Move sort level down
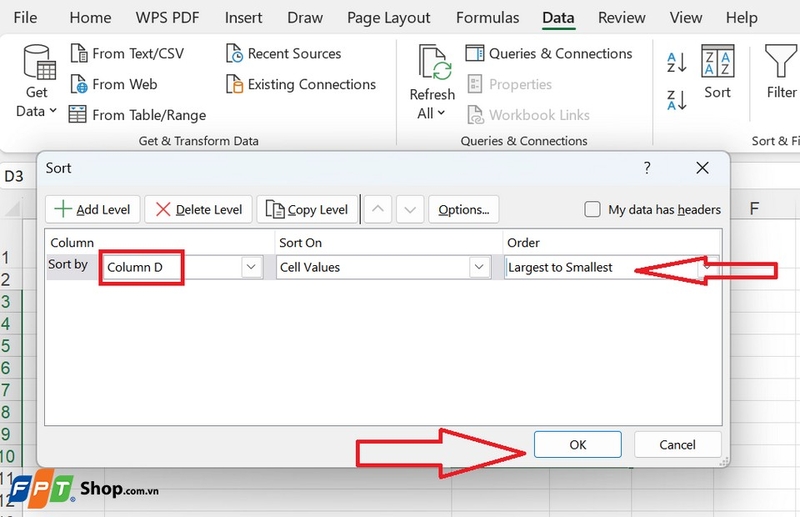Image resolution: width=800 pixels, height=517 pixels. click(x=410, y=209)
